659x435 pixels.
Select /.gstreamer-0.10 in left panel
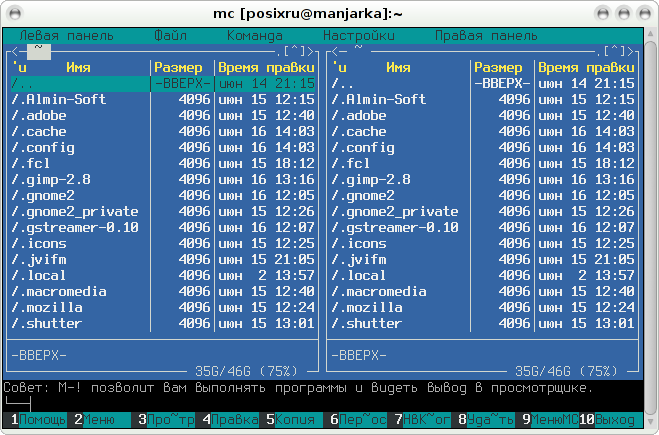[x=163, y=227]
